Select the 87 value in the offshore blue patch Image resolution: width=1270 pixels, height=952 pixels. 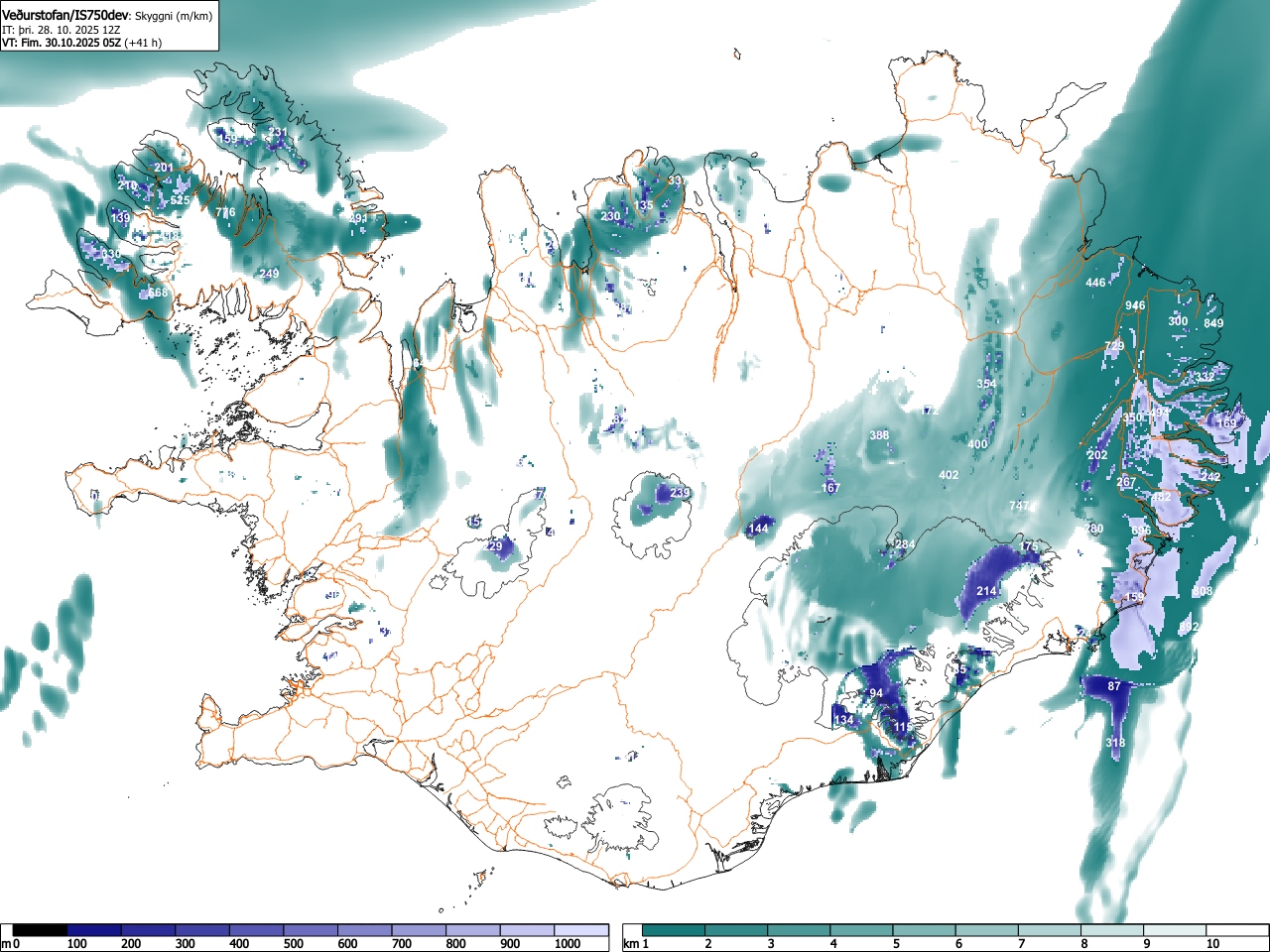[x=1114, y=686]
